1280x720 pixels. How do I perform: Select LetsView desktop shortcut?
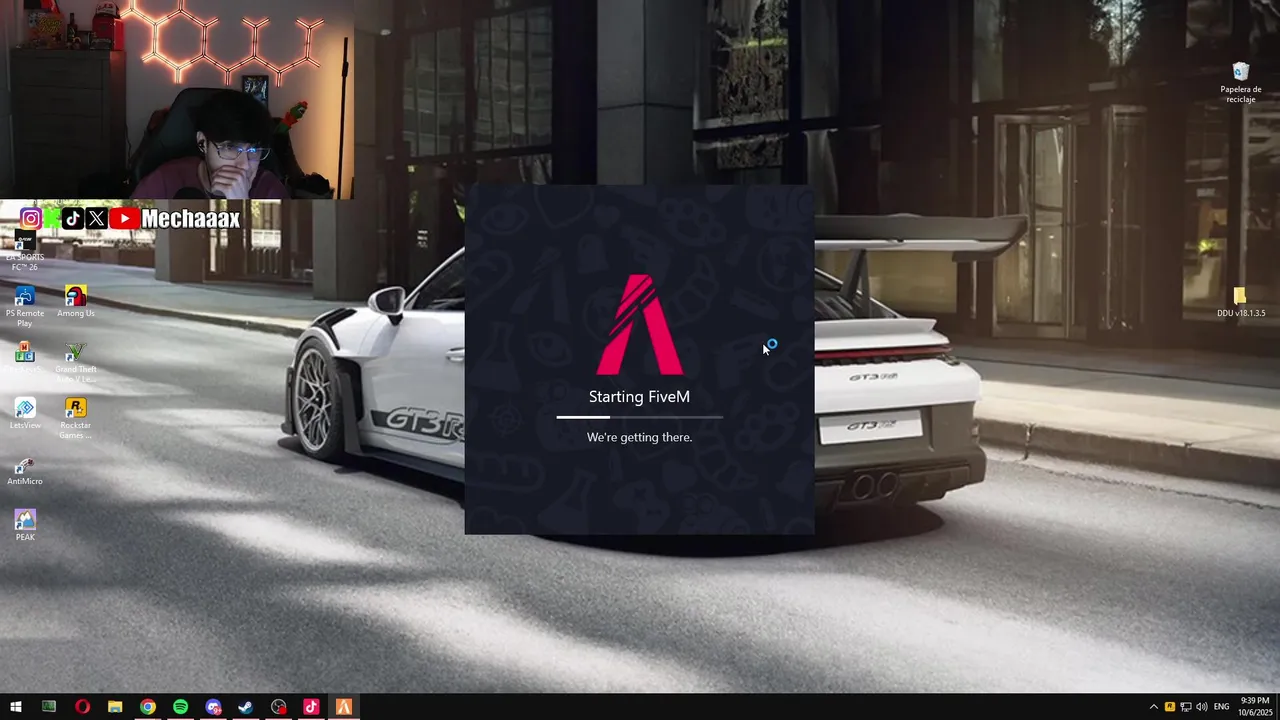(25, 414)
